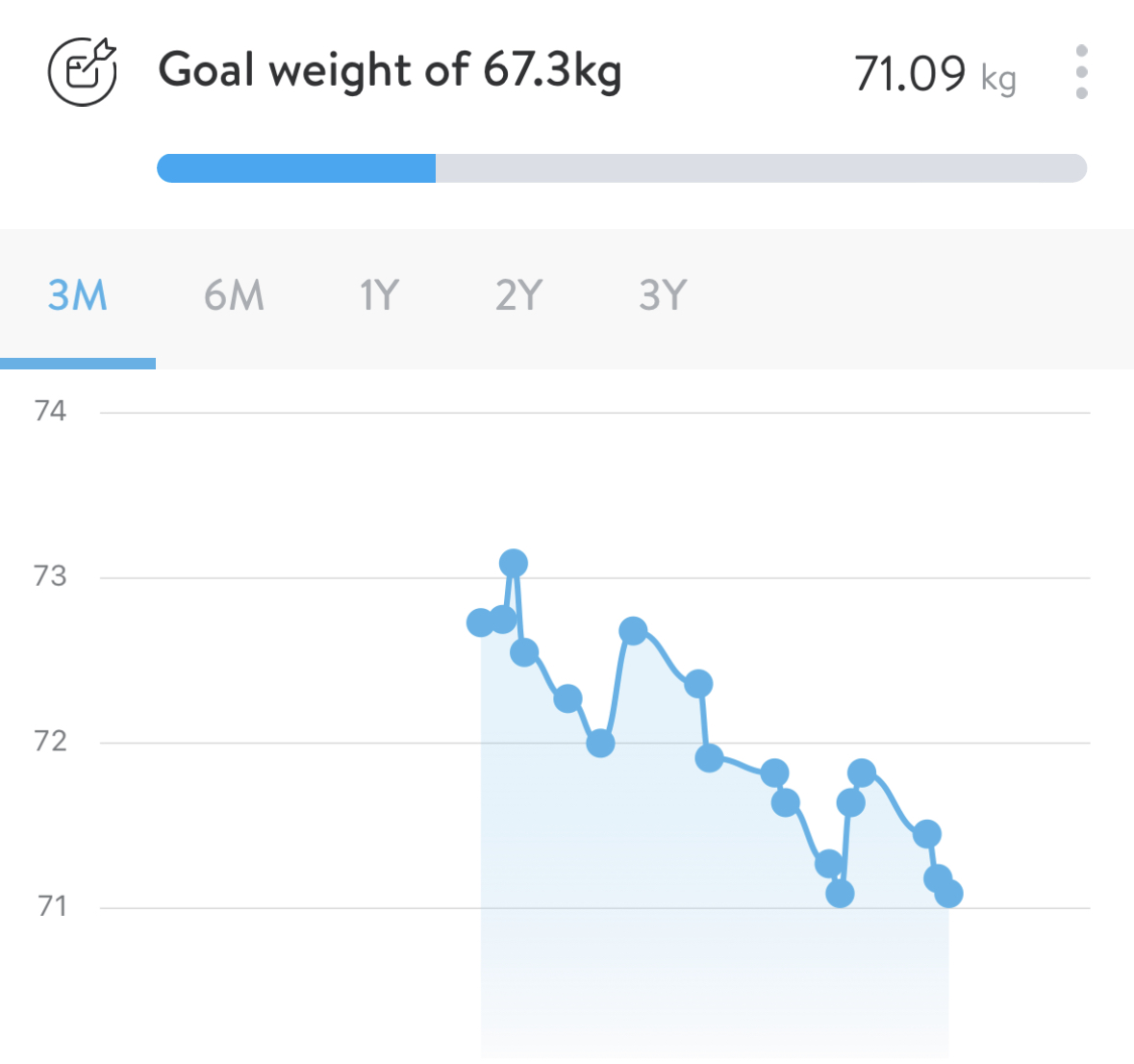Click the 71 label on the y-axis
Image resolution: width=1134 pixels, height=1064 pixels.
coord(52,906)
